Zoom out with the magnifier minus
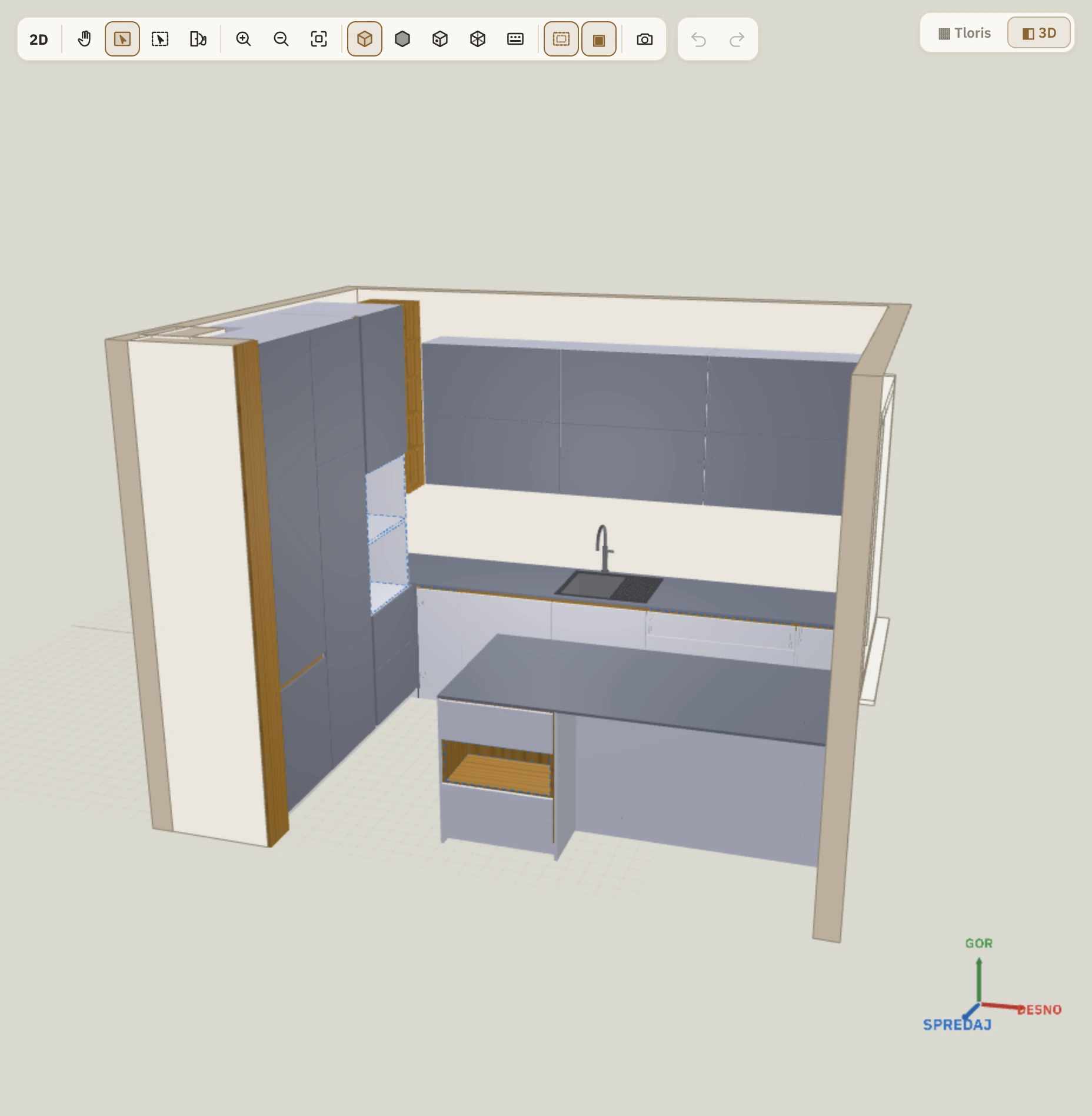1092x1116 pixels. point(281,39)
